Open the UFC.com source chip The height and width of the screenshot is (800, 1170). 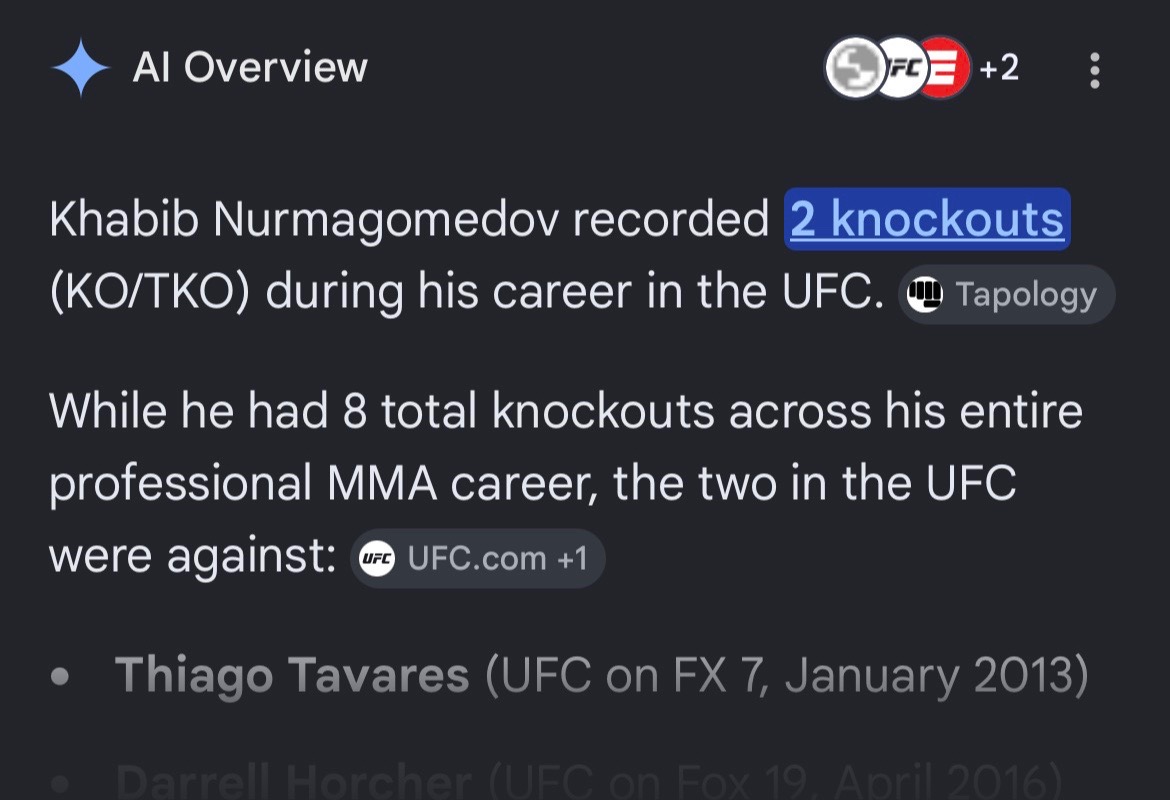[478, 558]
